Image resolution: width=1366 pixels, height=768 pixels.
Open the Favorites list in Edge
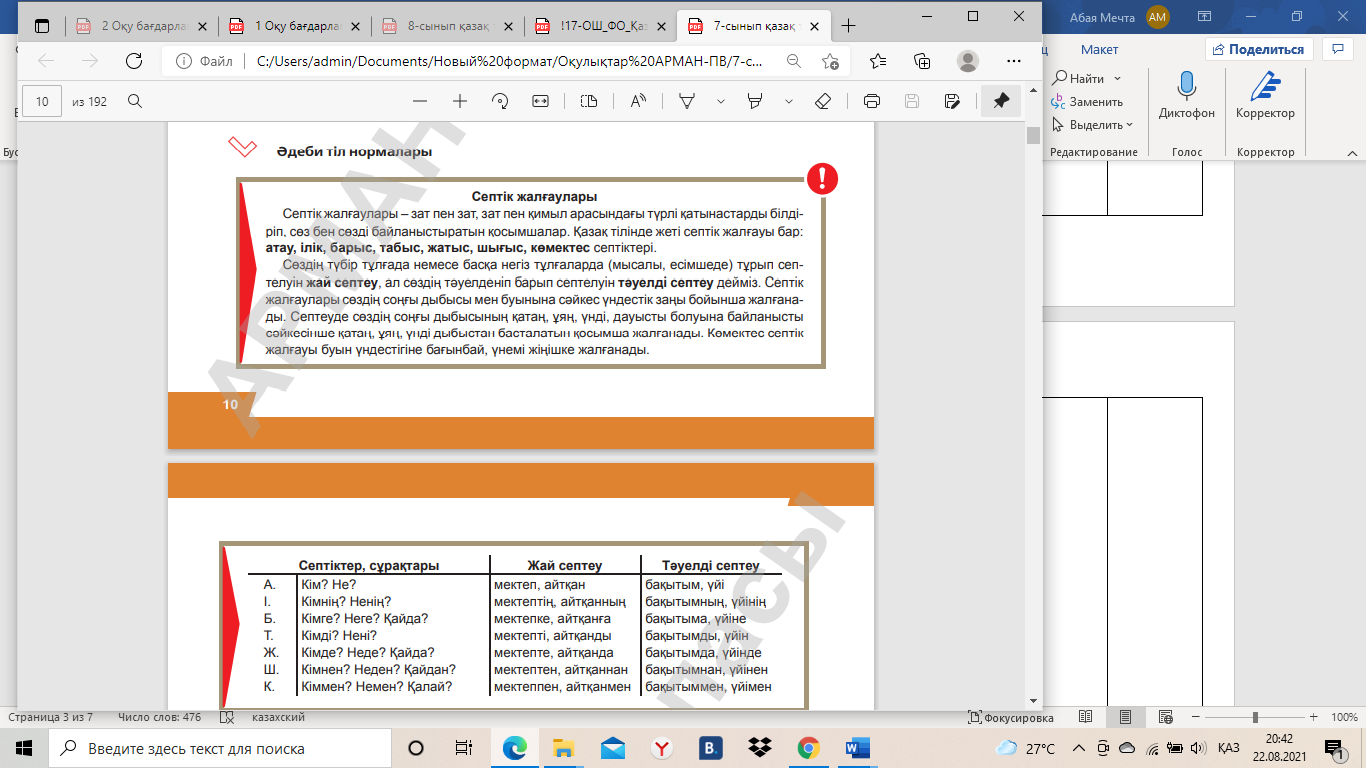878,61
